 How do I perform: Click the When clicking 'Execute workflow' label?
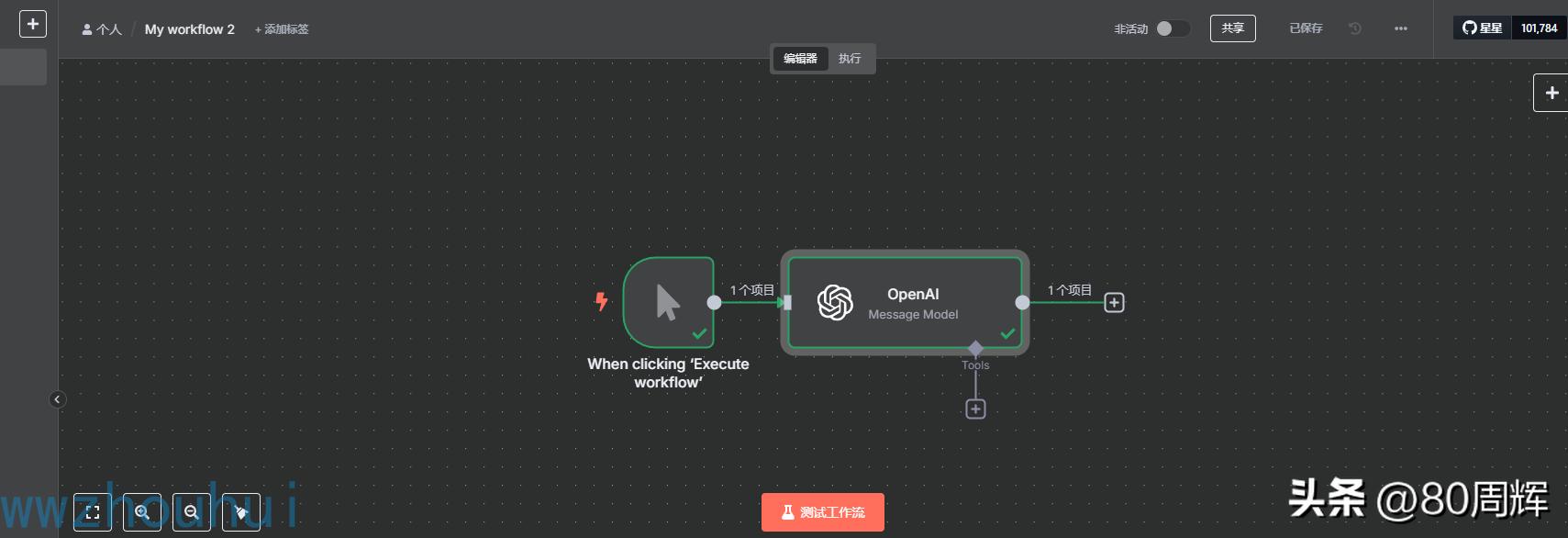pyautogui.click(x=668, y=373)
